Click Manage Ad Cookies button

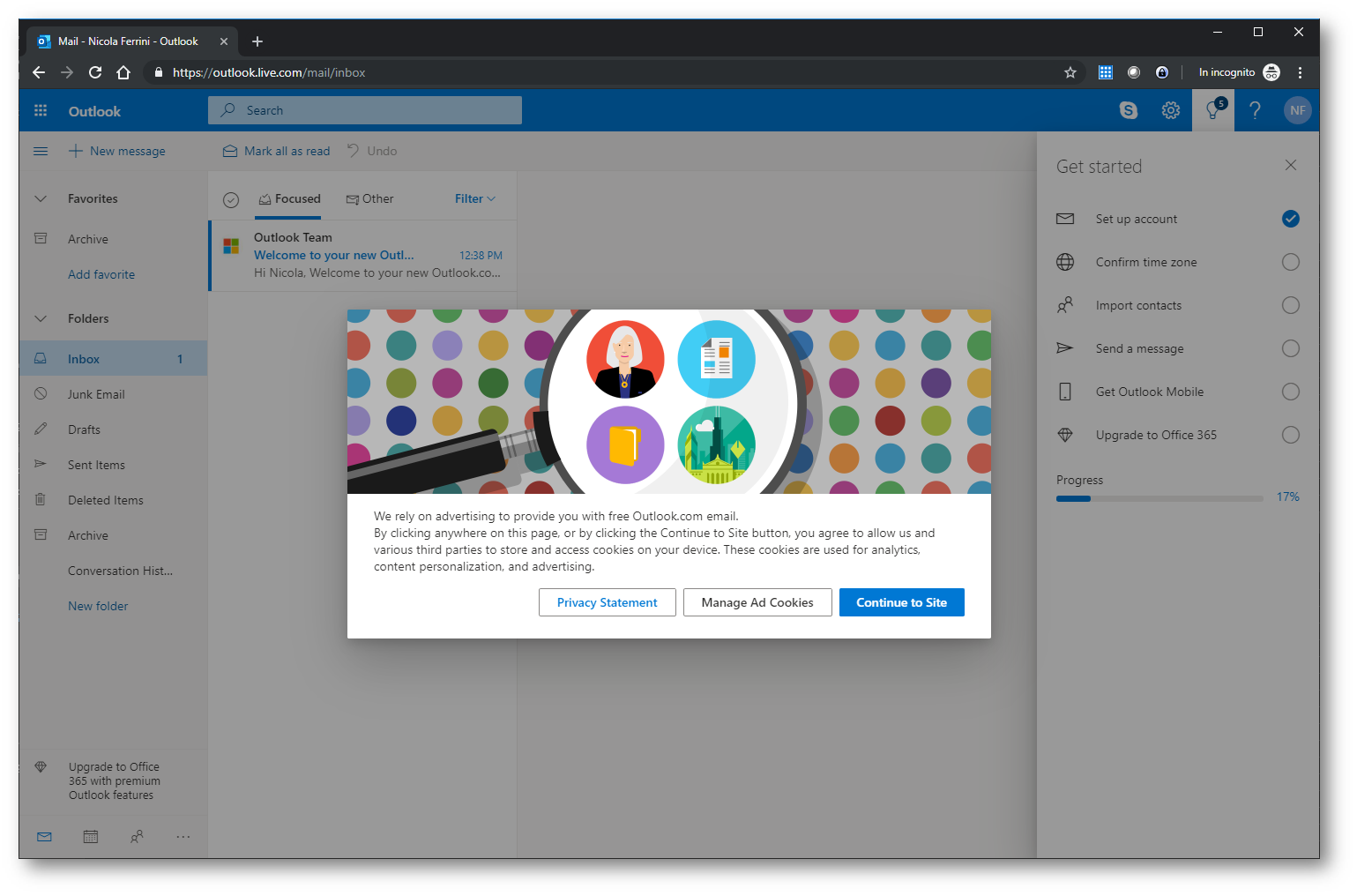757,602
